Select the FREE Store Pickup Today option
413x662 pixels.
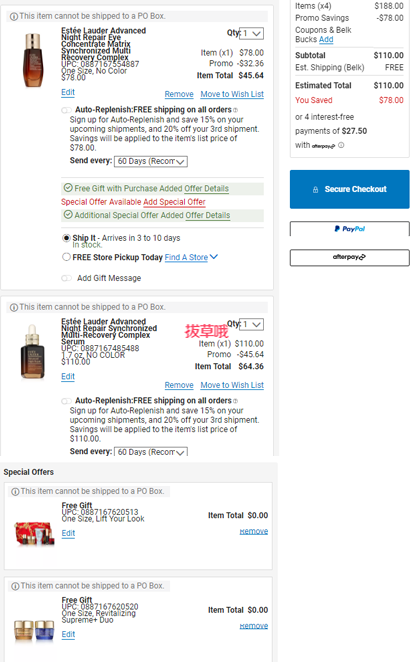coord(66,257)
